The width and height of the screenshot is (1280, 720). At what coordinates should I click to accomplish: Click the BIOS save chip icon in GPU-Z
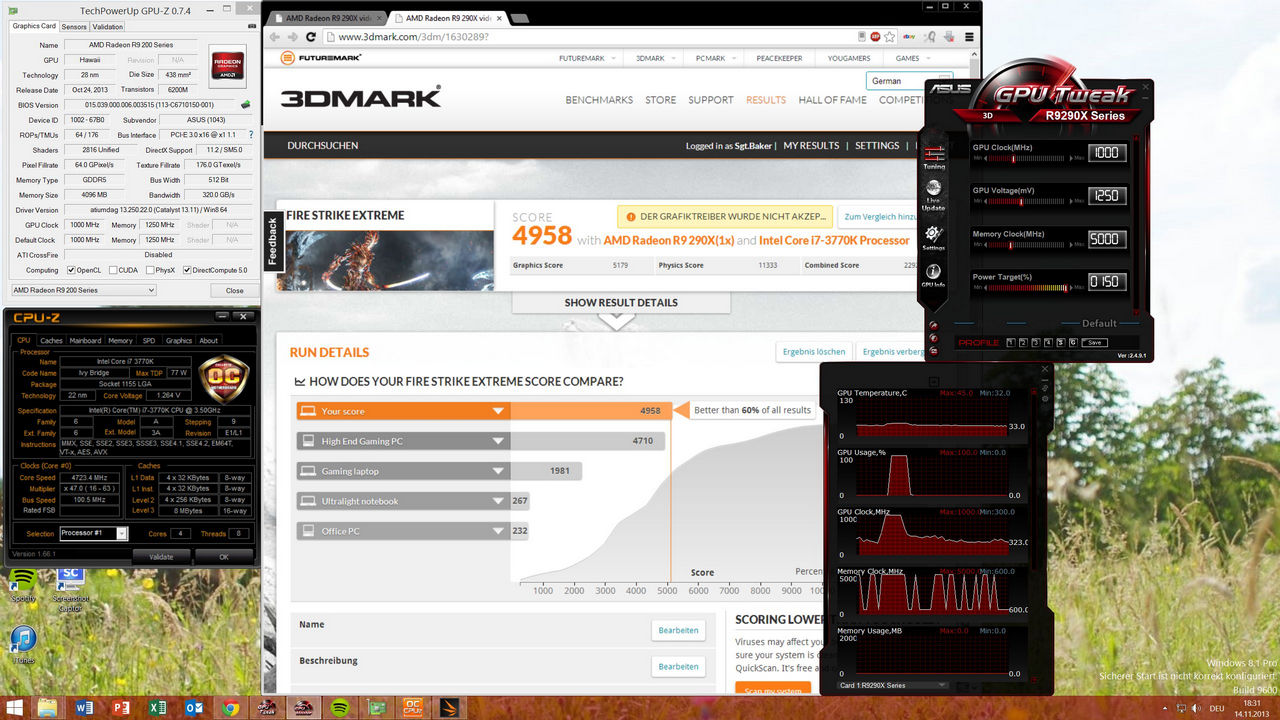246,104
